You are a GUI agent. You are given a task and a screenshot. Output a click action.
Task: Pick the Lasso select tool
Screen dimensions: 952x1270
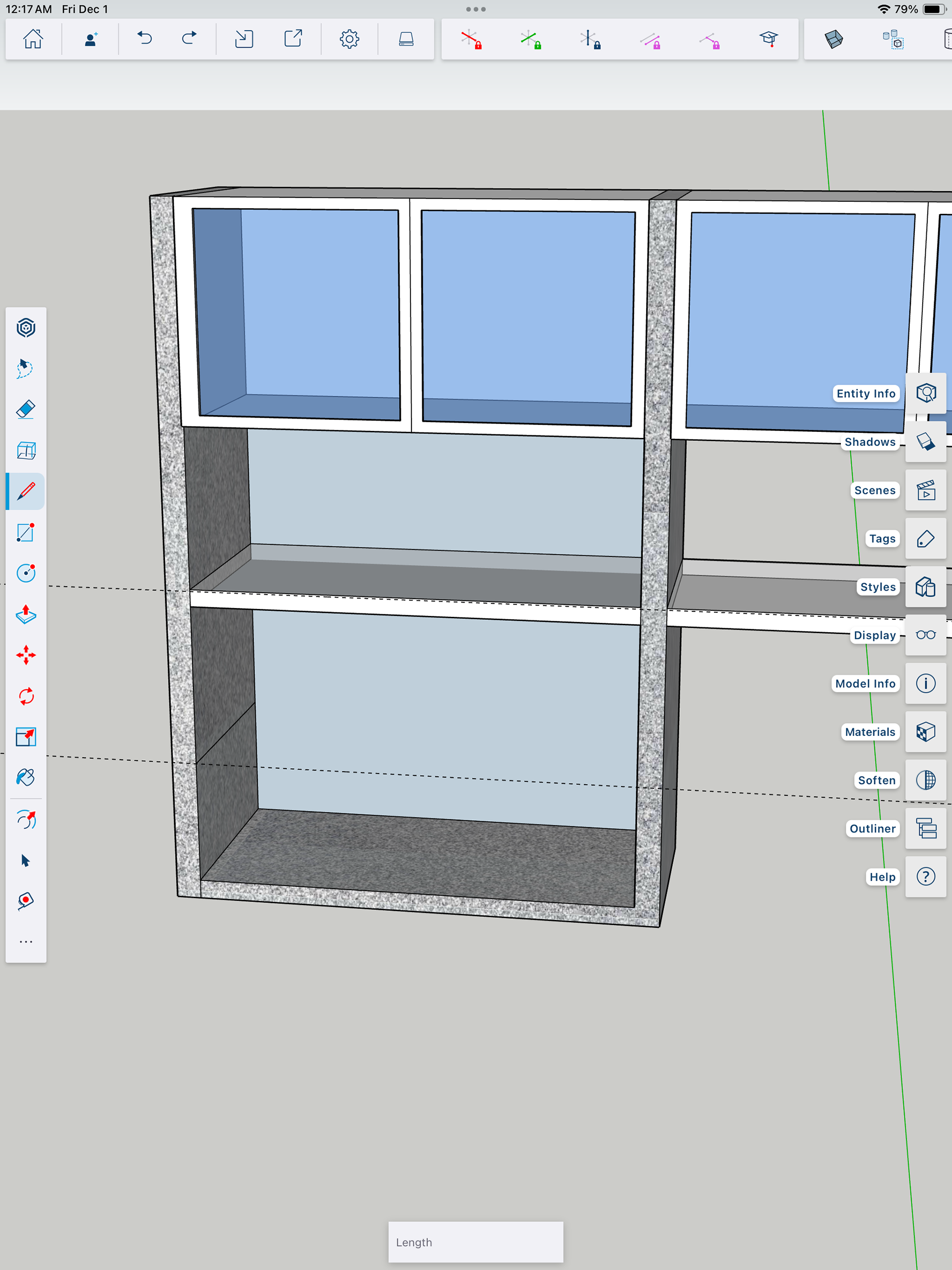[26, 368]
